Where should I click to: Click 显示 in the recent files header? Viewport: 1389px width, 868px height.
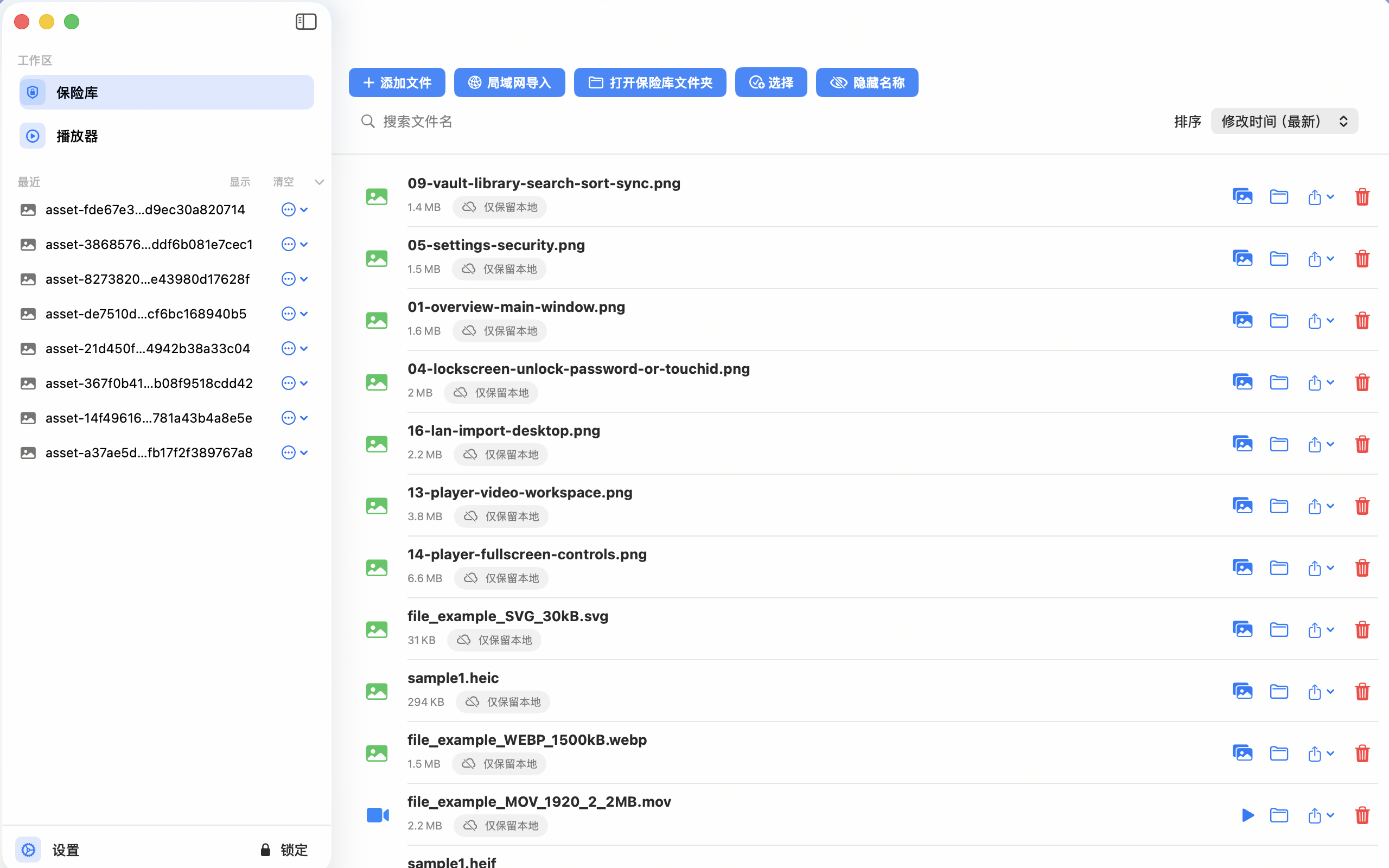coord(240,181)
